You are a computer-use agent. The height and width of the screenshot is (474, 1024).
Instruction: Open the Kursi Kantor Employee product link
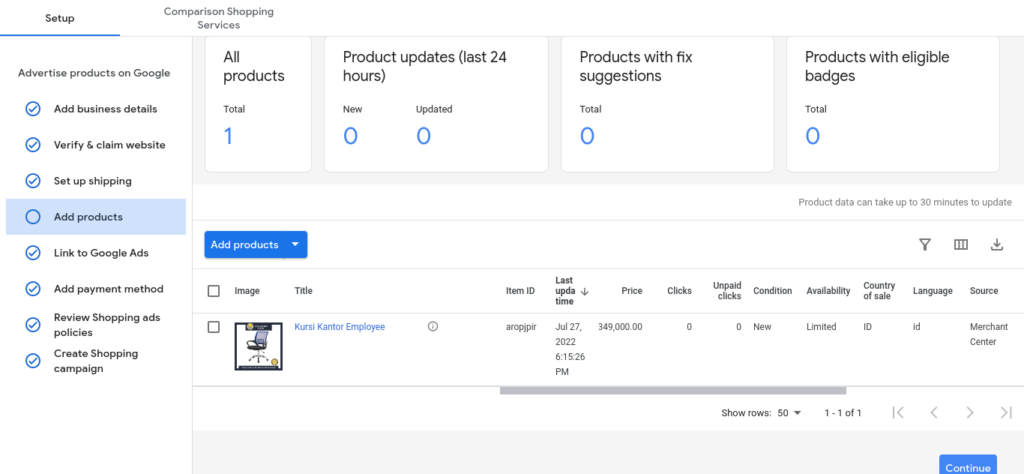[x=340, y=326]
